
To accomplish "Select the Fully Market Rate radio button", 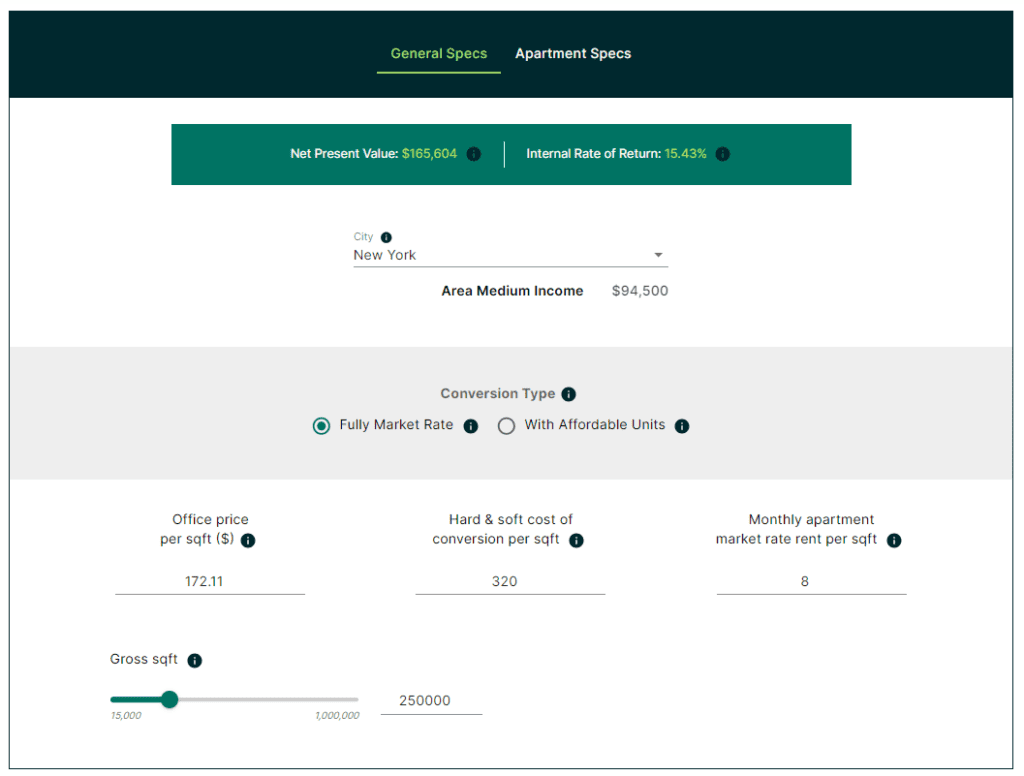I will 321,425.
